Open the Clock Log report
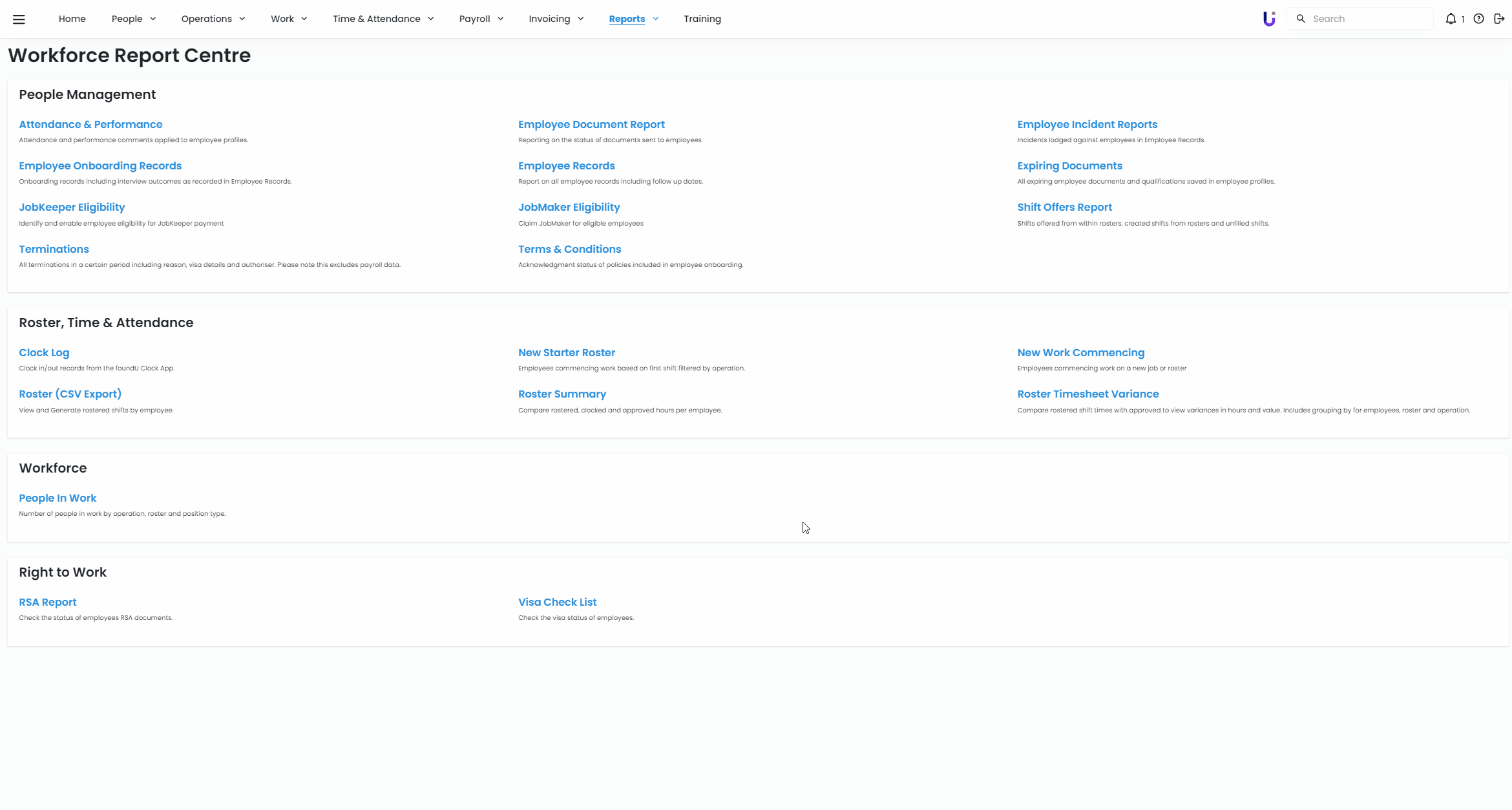Screen dimensions: 1512x810 pos(44,352)
